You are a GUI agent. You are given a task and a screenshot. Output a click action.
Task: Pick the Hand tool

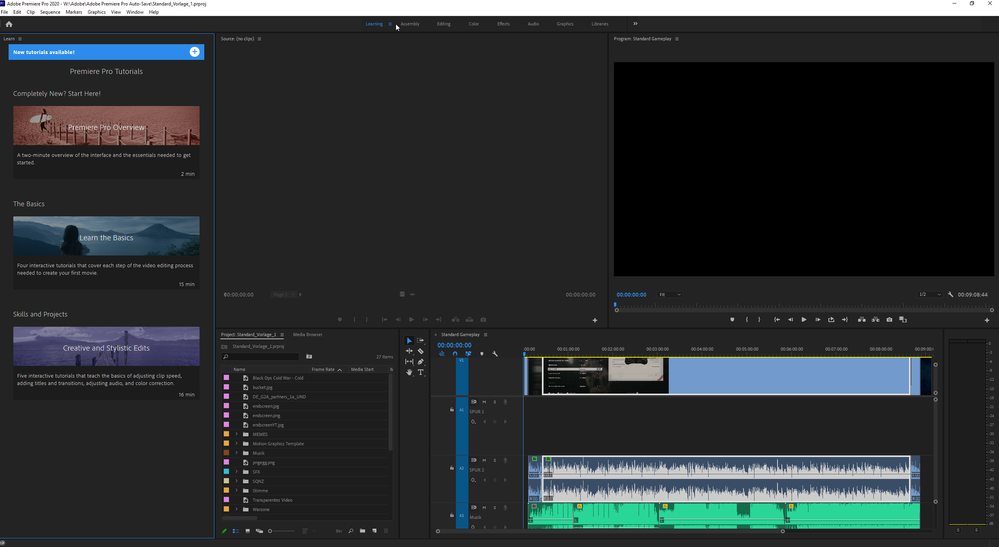(x=409, y=372)
